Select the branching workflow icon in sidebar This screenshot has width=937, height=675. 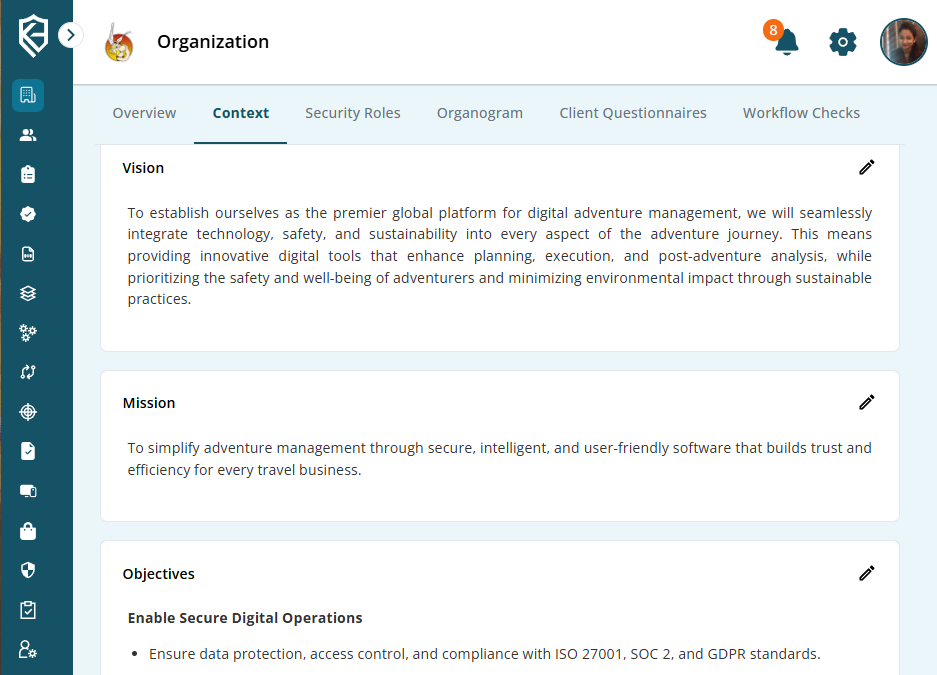click(27, 371)
